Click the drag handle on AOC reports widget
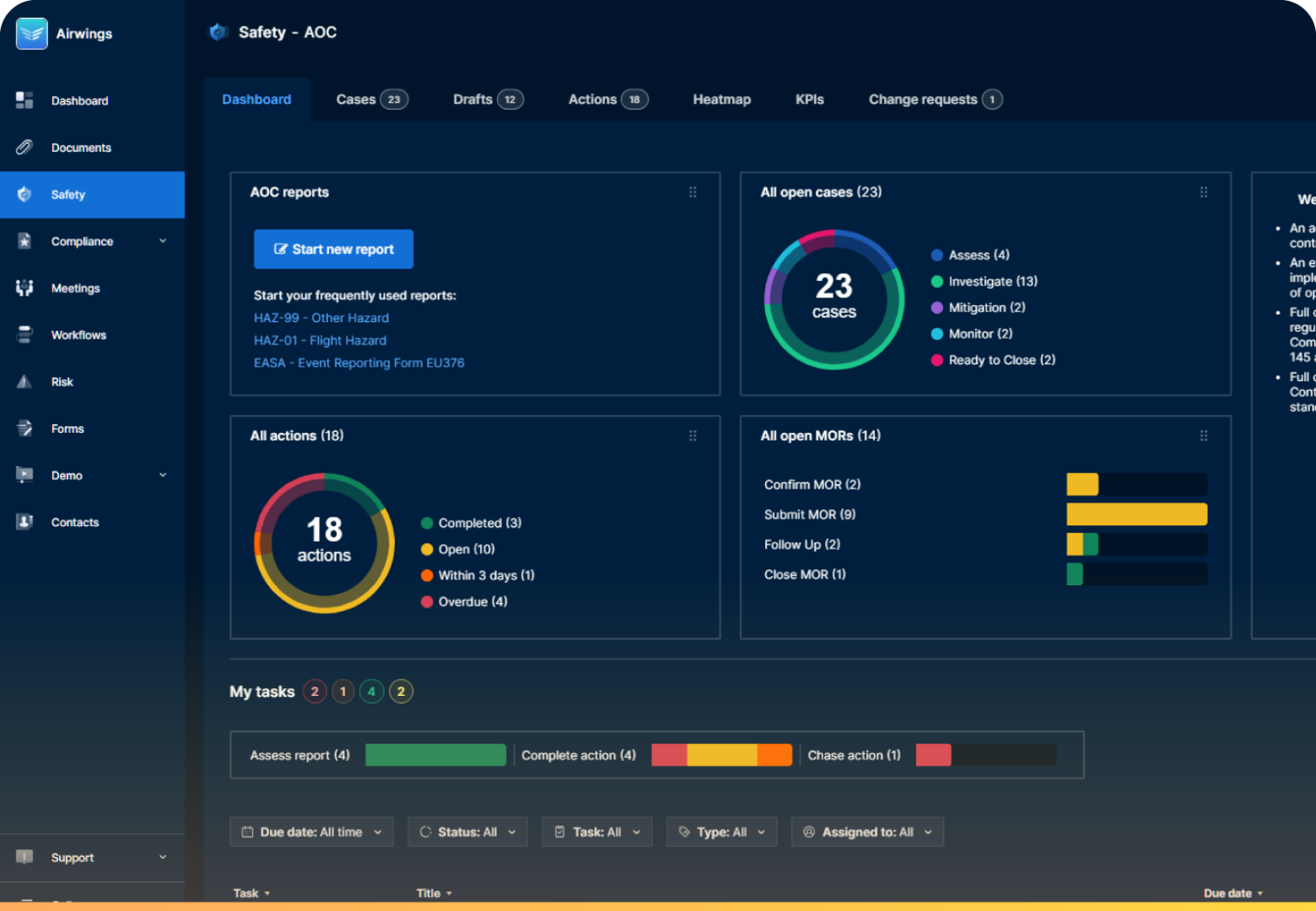Image resolution: width=1316 pixels, height=911 pixels. coord(692,192)
